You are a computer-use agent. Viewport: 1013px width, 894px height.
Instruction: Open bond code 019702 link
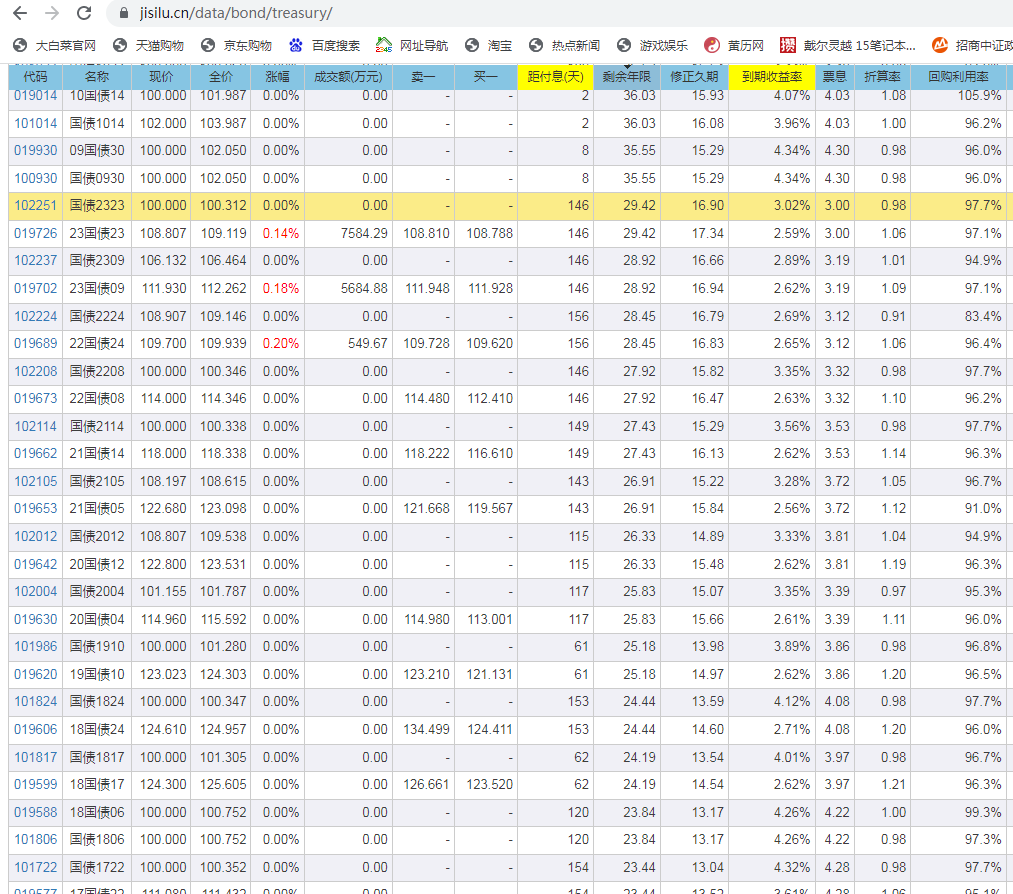point(35,288)
